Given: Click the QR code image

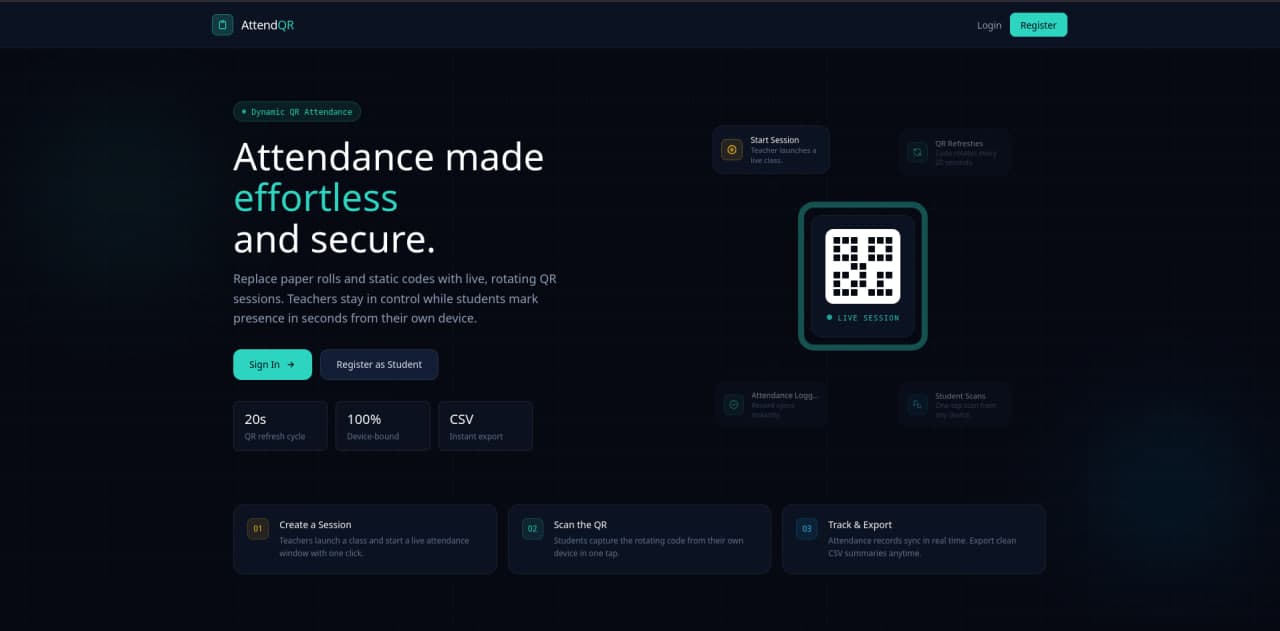Looking at the screenshot, I should pos(862,266).
